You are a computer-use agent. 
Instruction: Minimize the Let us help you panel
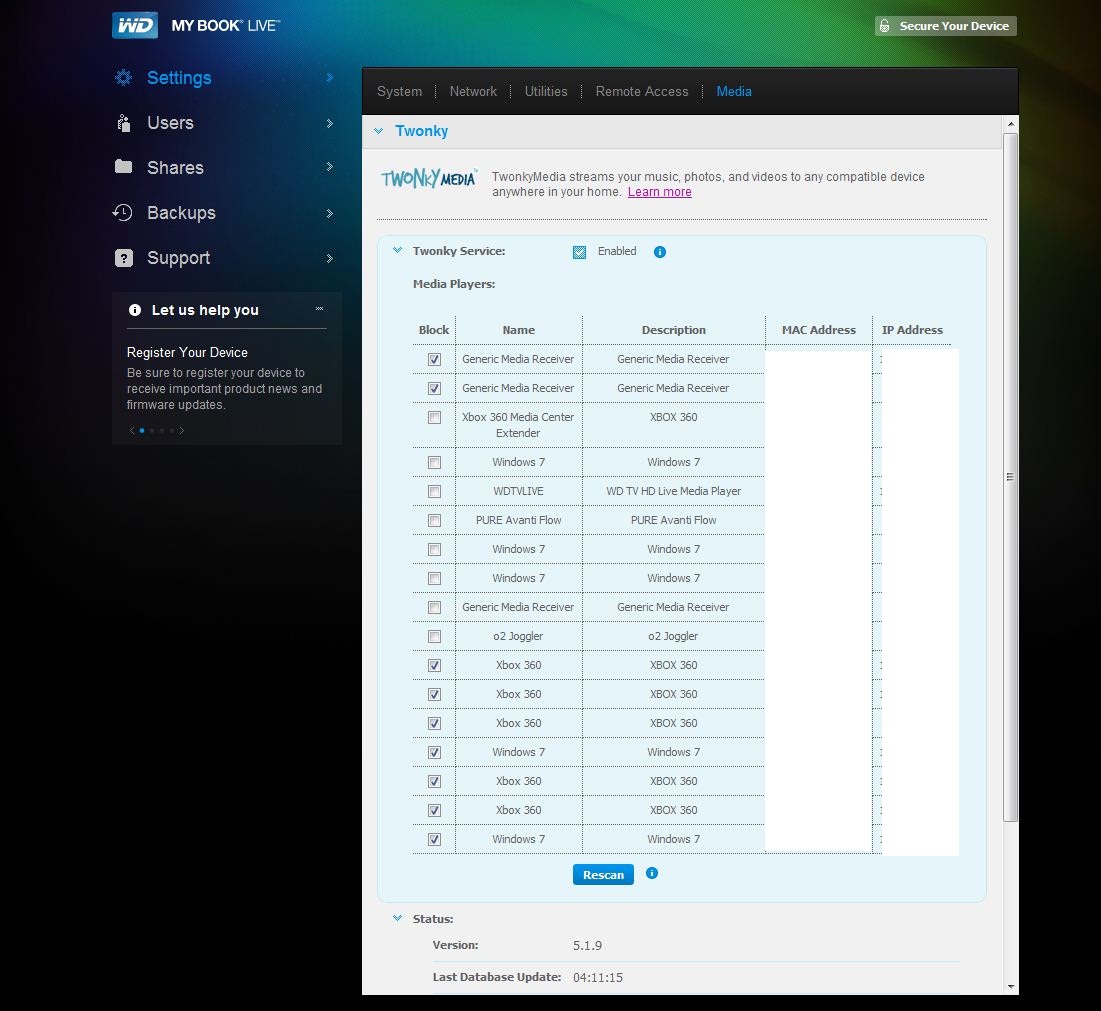[319, 309]
